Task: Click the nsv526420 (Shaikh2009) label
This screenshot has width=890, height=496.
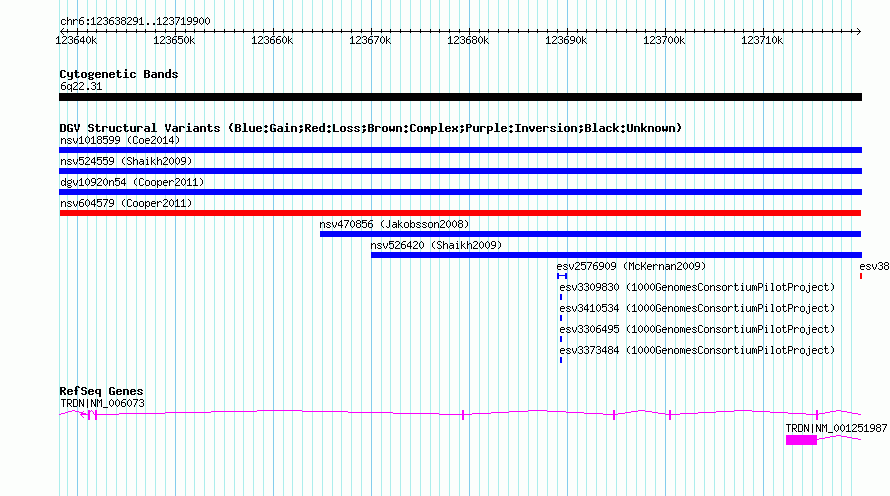Action: coord(436,245)
